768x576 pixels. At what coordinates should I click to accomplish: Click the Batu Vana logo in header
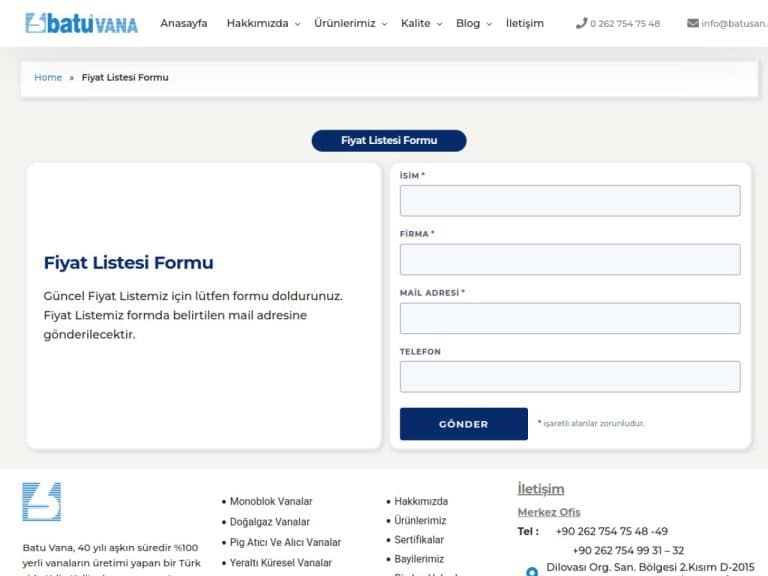[x=81, y=23]
